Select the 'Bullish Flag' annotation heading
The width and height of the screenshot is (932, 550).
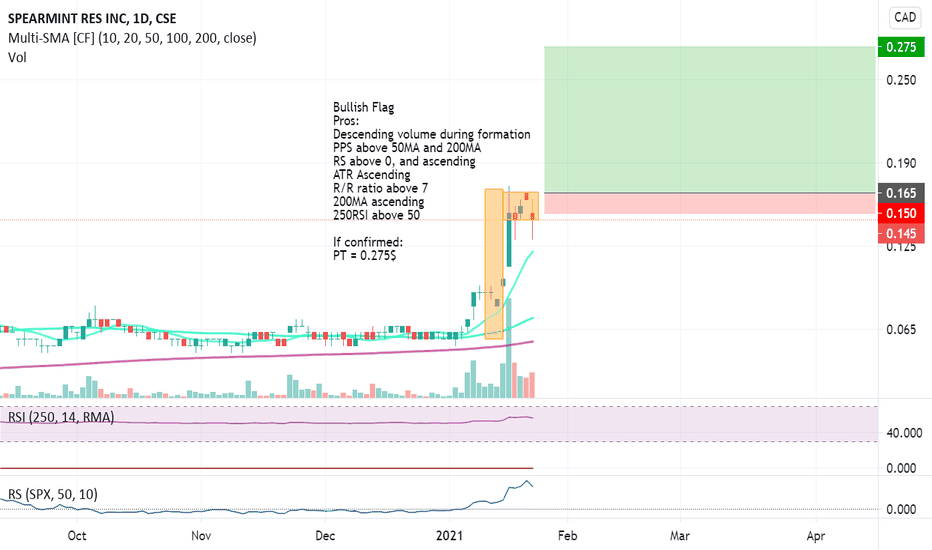(363, 107)
